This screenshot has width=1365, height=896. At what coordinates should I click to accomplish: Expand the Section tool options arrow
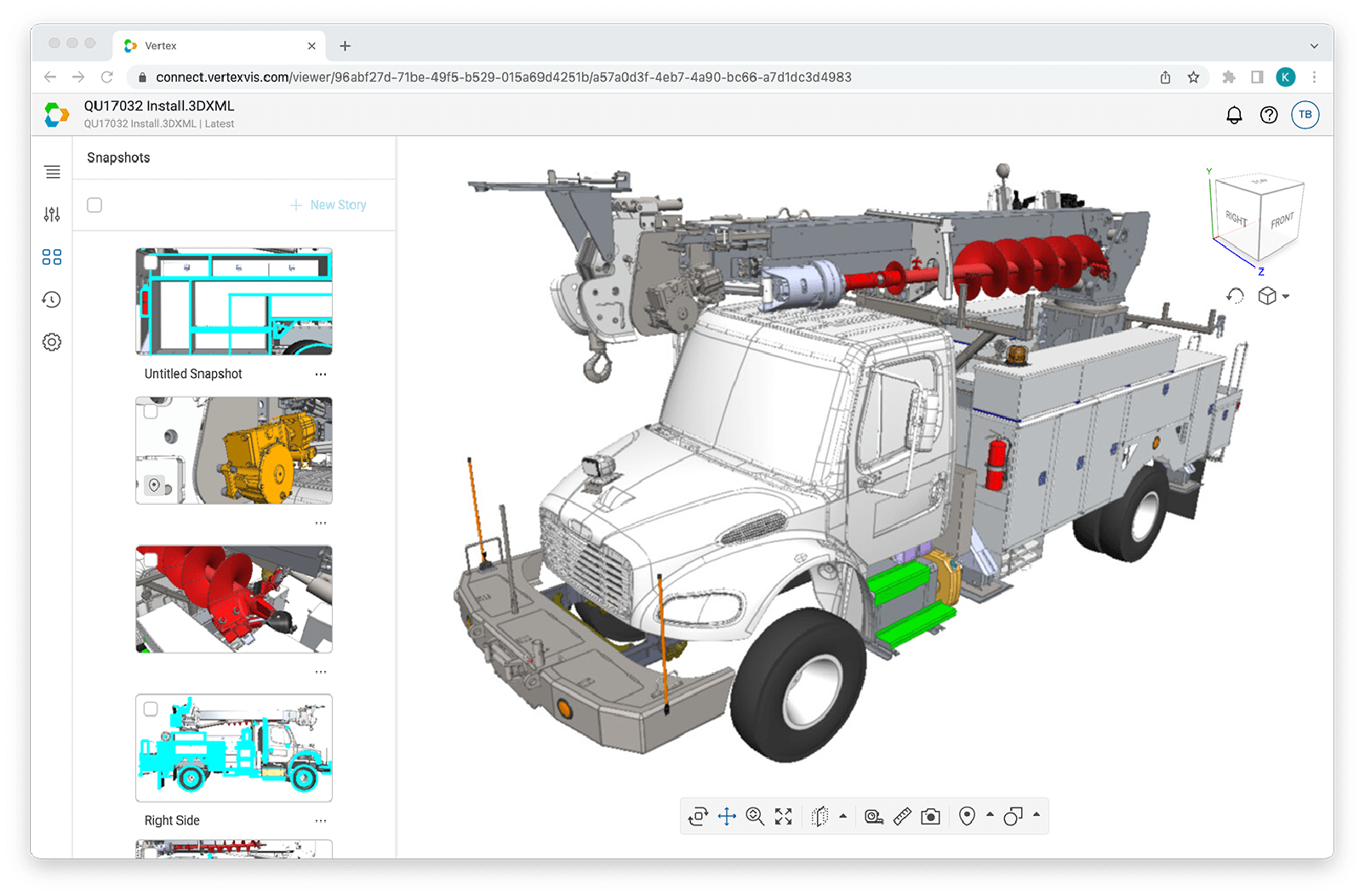(842, 816)
